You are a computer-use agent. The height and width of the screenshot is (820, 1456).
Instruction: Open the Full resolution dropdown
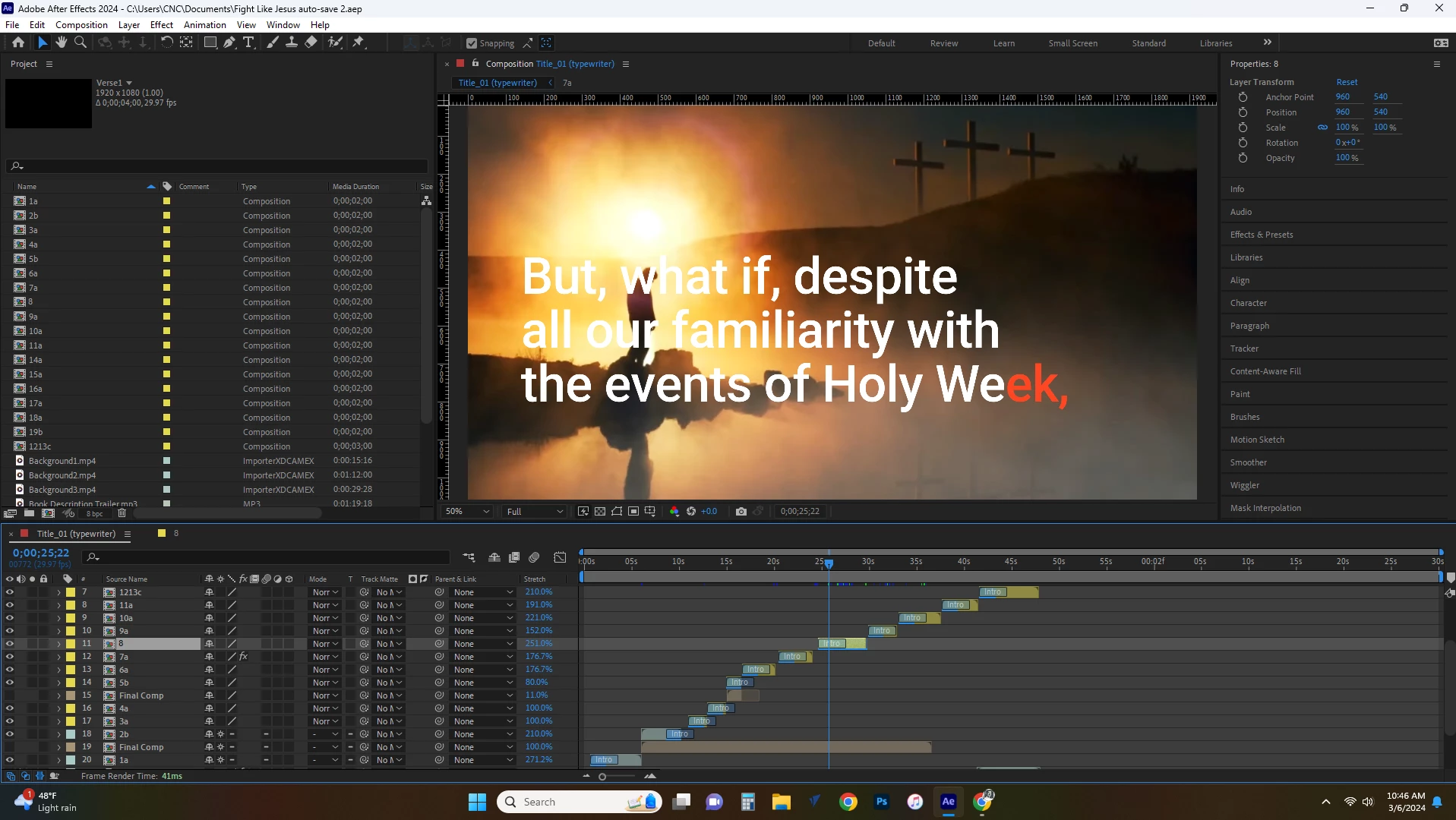(x=535, y=511)
